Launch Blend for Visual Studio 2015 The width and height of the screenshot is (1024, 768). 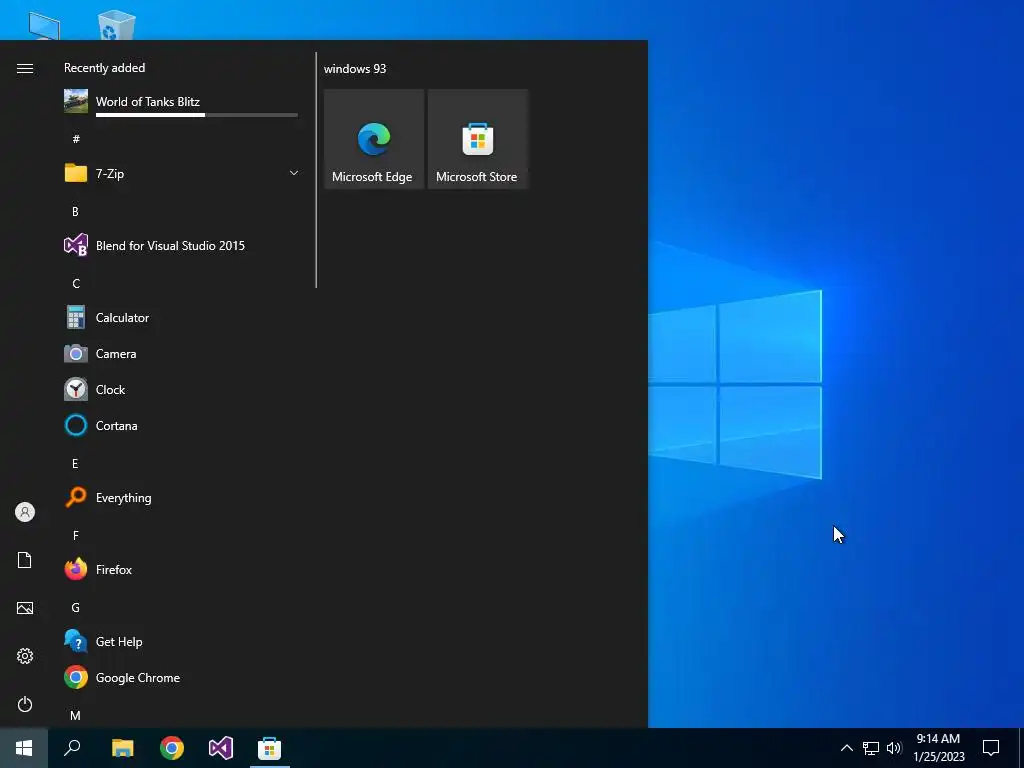(x=181, y=246)
